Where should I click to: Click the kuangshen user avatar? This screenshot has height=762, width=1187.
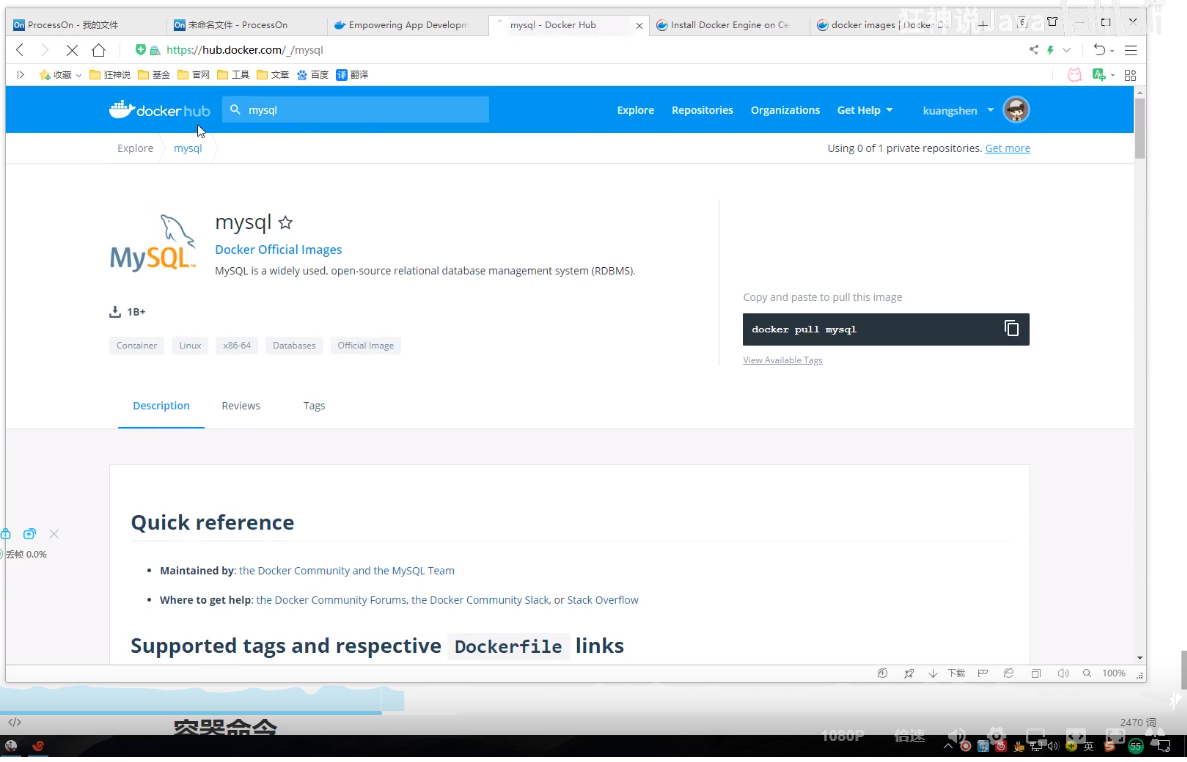pos(1016,110)
